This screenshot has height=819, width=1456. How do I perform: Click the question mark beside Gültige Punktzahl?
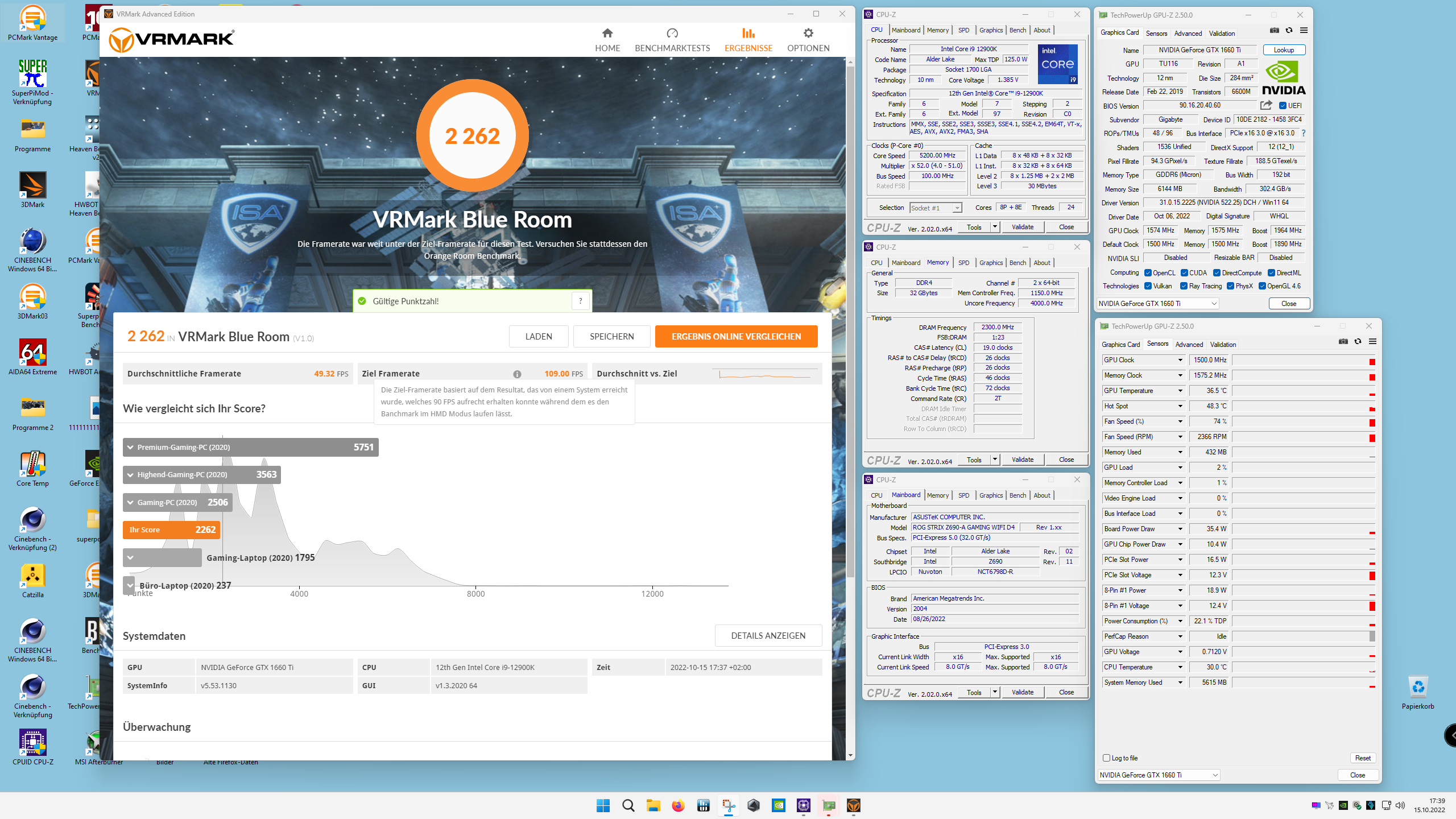coord(580,301)
